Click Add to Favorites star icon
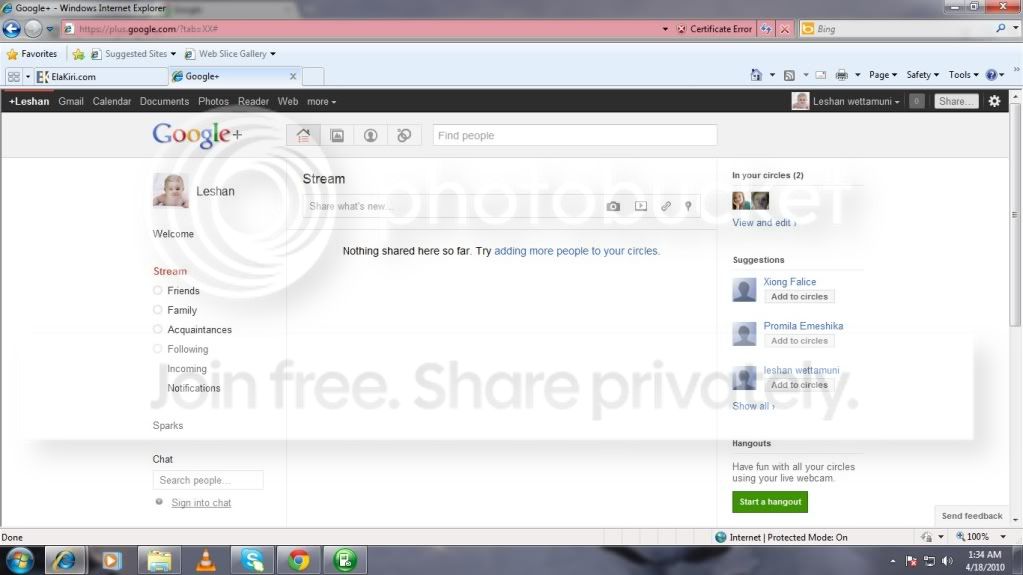 78,54
